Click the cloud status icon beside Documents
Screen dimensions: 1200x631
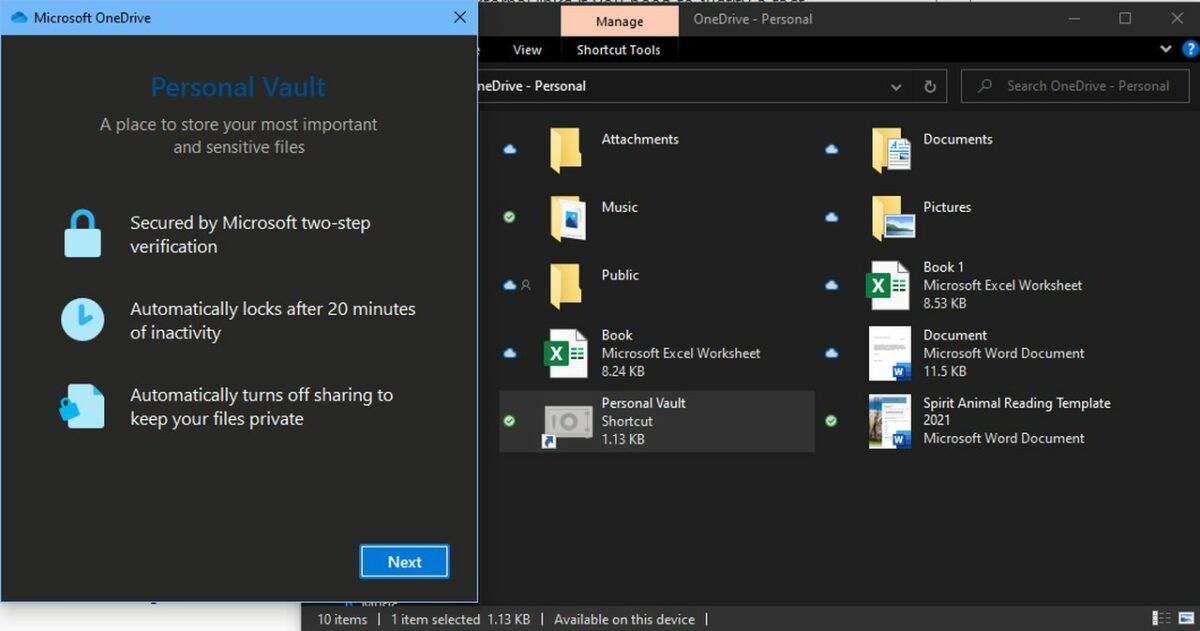coord(832,149)
